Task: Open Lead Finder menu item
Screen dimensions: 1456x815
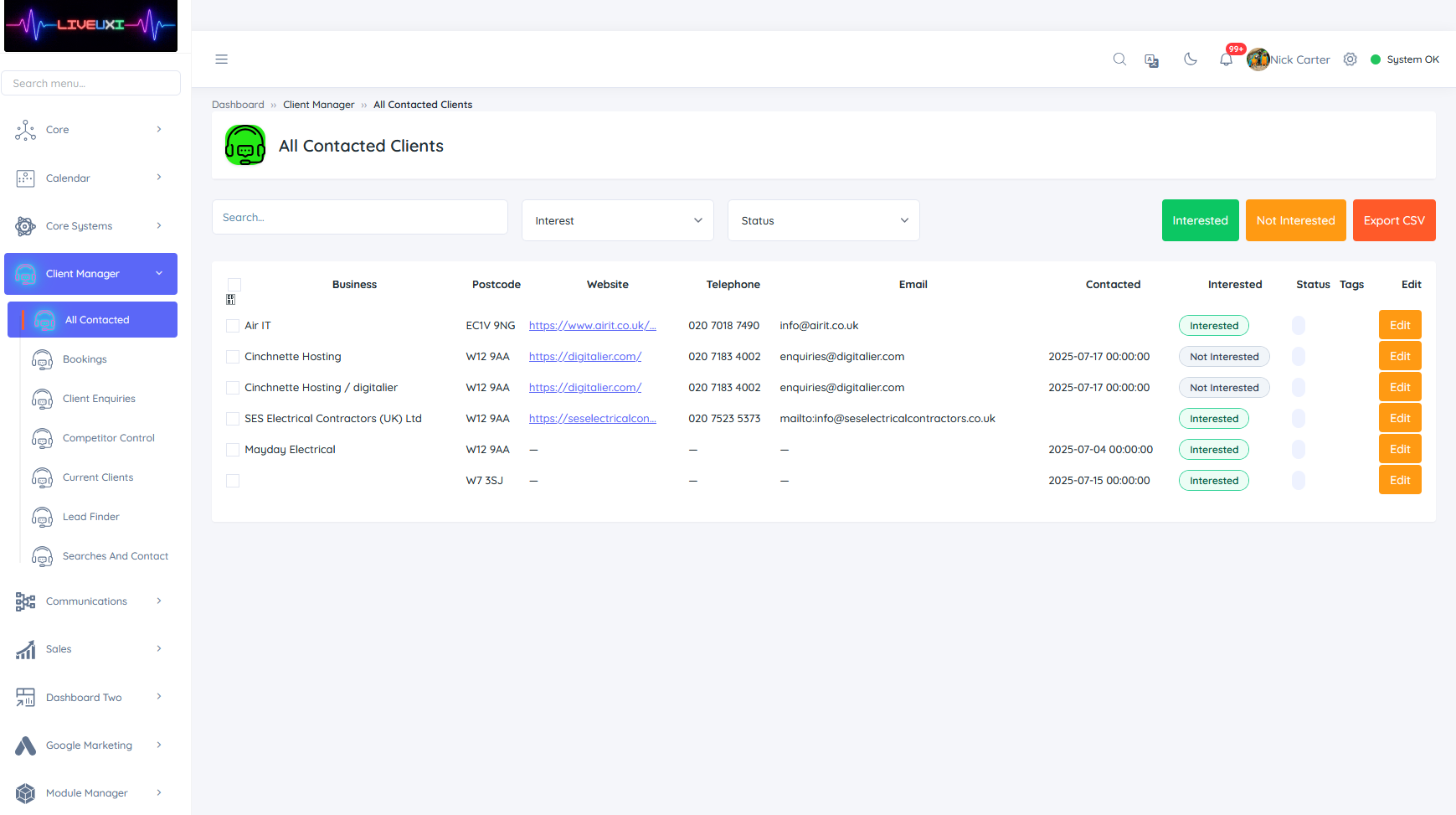Action: pos(91,517)
